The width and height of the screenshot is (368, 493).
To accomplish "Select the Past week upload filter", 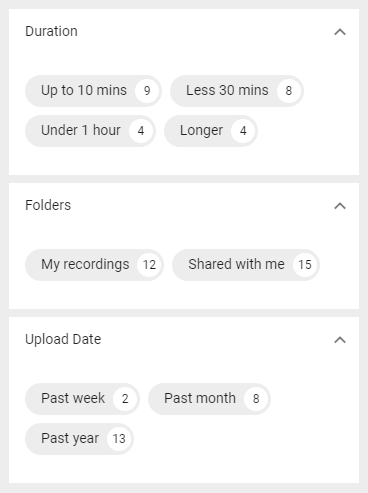I will pyautogui.click(x=82, y=399).
